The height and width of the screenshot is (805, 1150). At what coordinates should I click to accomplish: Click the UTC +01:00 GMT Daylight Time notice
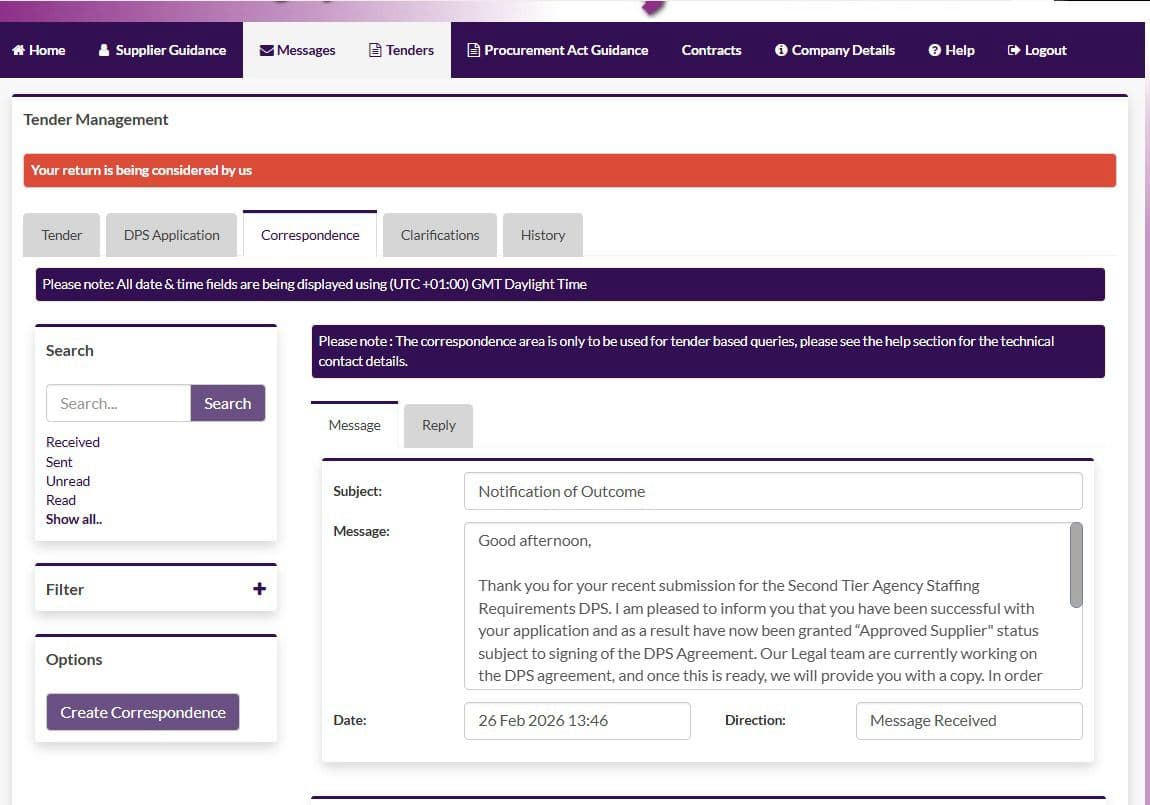click(570, 284)
